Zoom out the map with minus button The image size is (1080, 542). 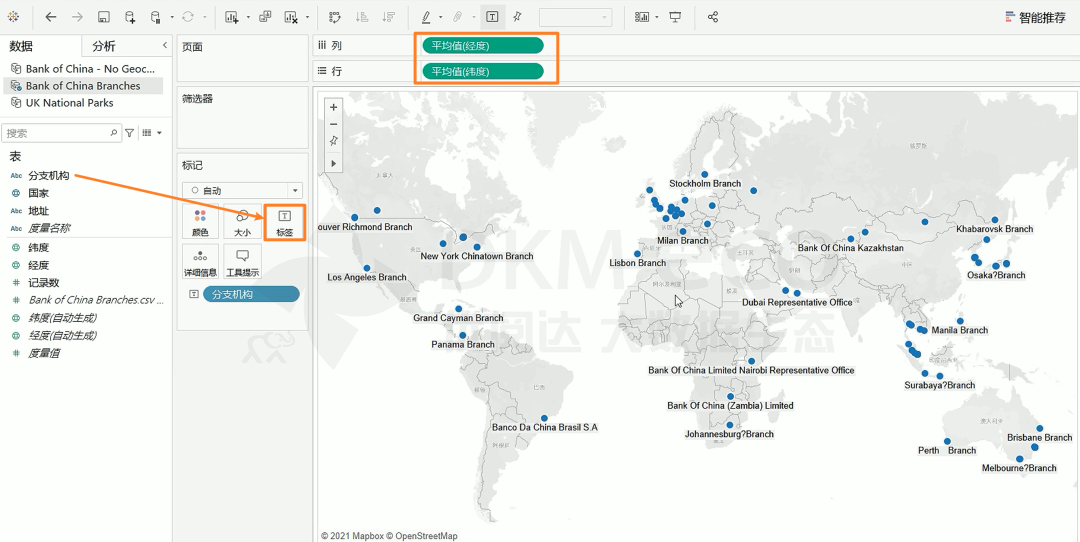[x=333, y=124]
